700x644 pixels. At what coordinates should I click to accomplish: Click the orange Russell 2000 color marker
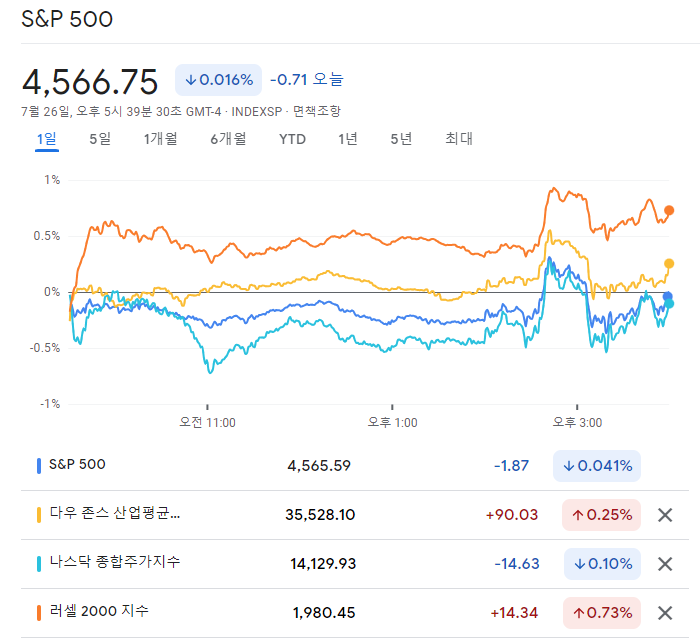click(x=39, y=613)
